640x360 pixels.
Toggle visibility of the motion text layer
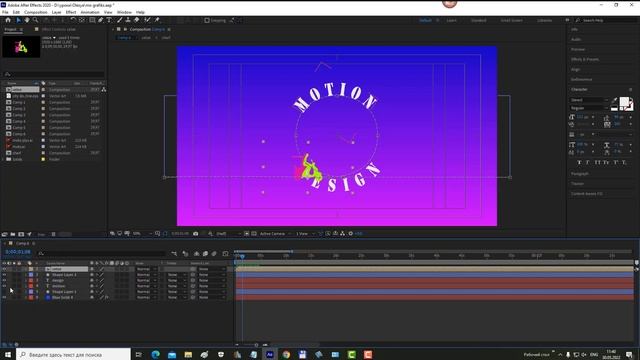(x=4, y=286)
